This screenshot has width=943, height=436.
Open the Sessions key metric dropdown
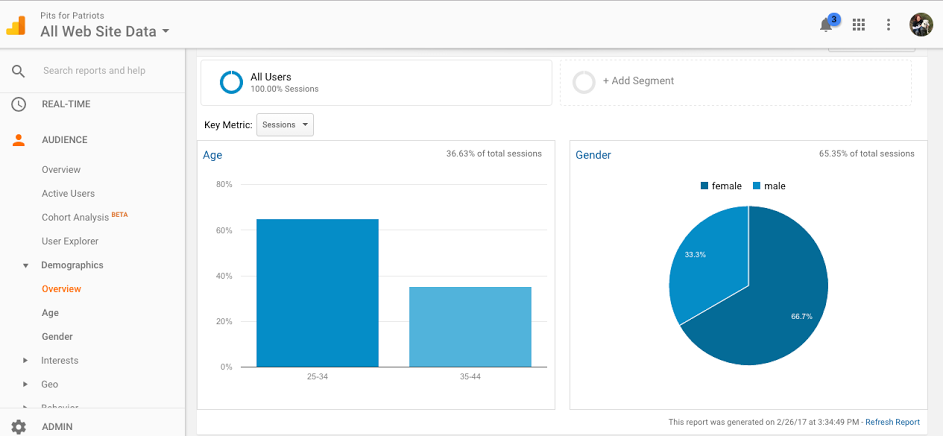point(285,125)
